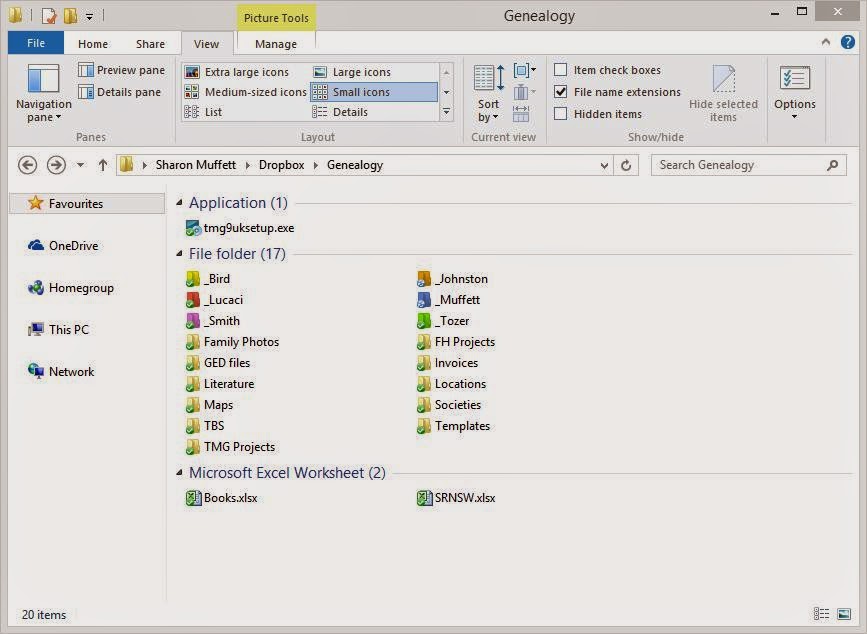The height and width of the screenshot is (634, 867).
Task: Open the Navigation pane menu
Action: click(43, 93)
